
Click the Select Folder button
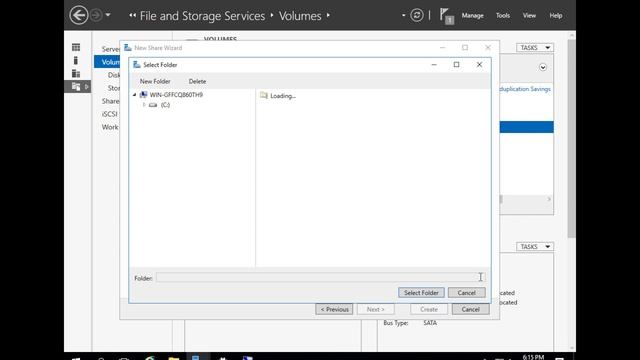421,293
